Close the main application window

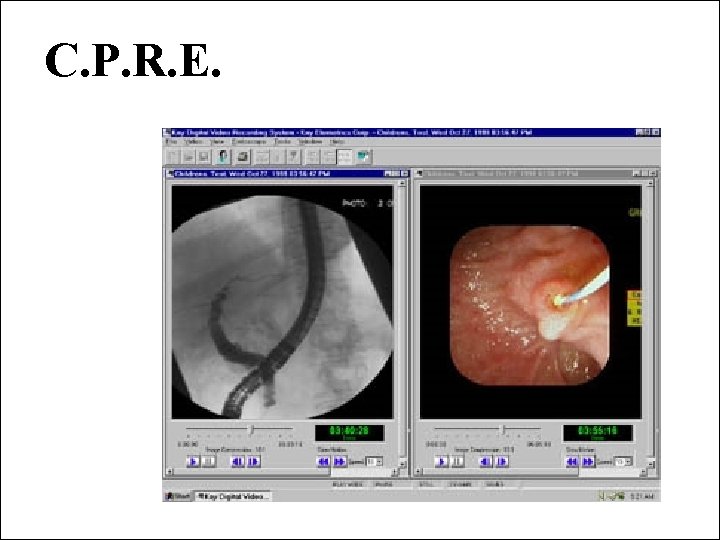(656, 132)
